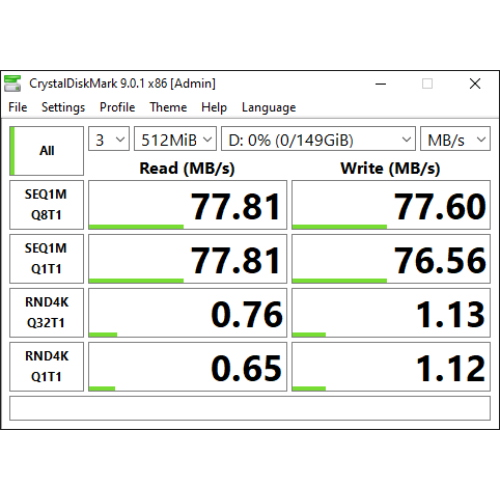Click the SEQ1M Q8T1 write value 77.60
500x500 pixels.
point(391,205)
